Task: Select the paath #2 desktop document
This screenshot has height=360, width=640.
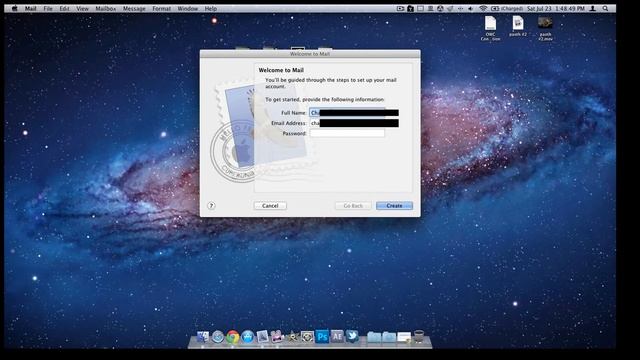Action: point(518,26)
